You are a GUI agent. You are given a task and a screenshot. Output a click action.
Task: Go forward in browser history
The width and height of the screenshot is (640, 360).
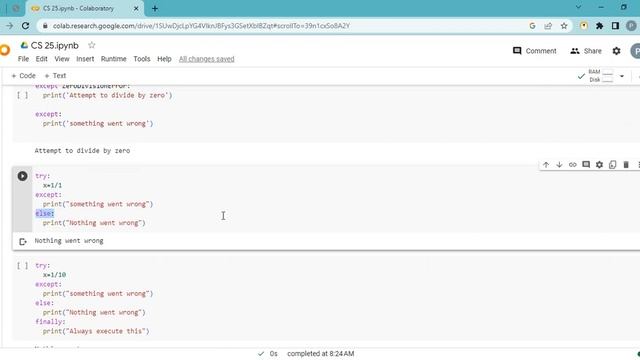[x=9, y=26]
